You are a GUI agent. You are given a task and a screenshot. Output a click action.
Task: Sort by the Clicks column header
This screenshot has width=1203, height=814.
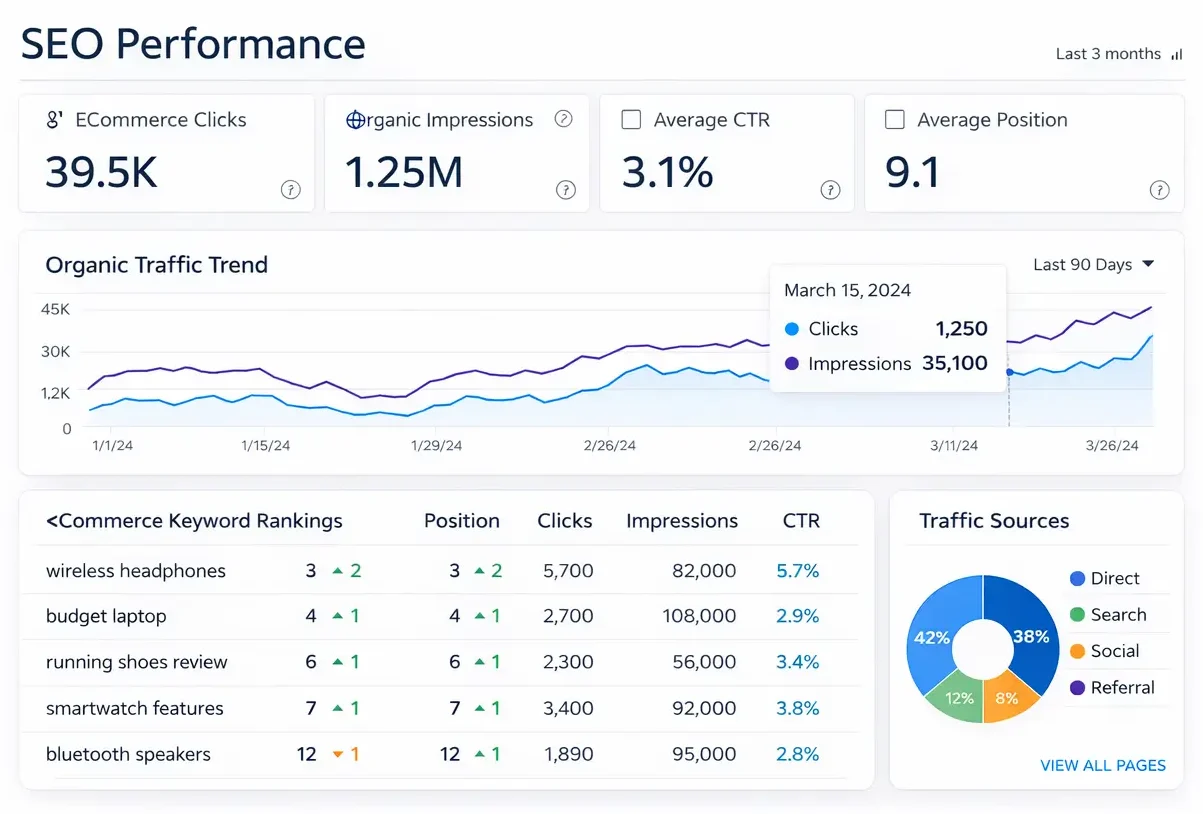click(x=565, y=521)
